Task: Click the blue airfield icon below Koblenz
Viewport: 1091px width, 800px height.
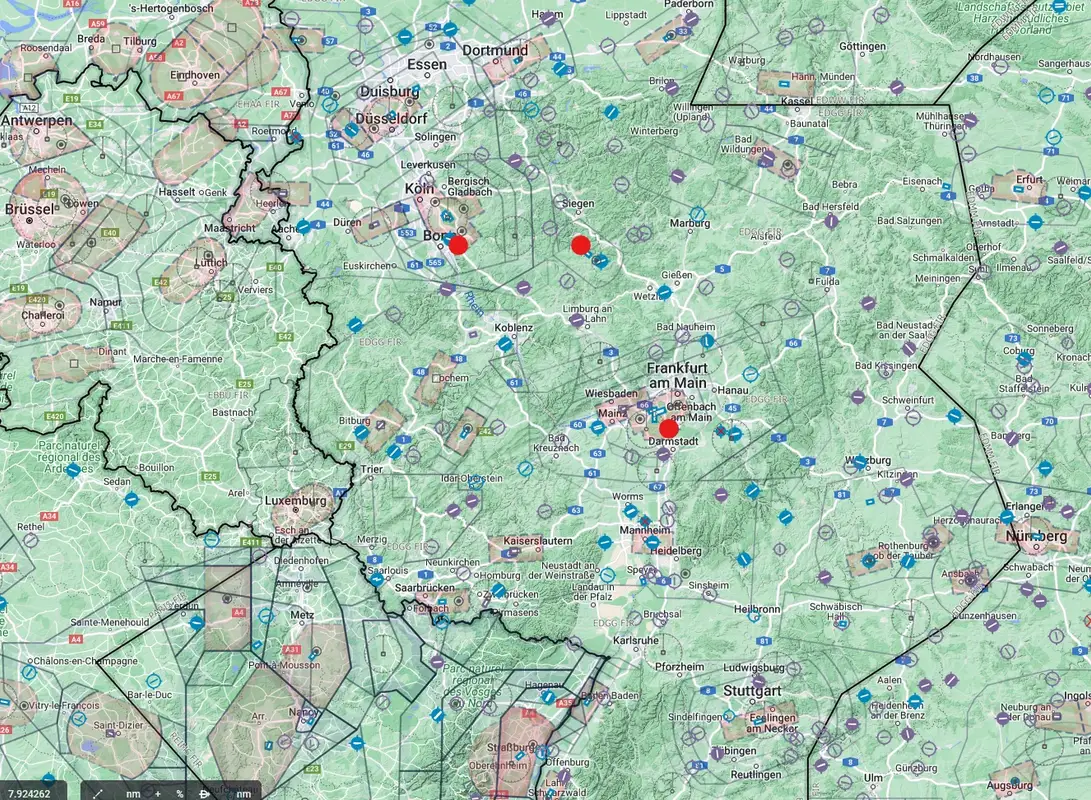Action: pos(505,344)
